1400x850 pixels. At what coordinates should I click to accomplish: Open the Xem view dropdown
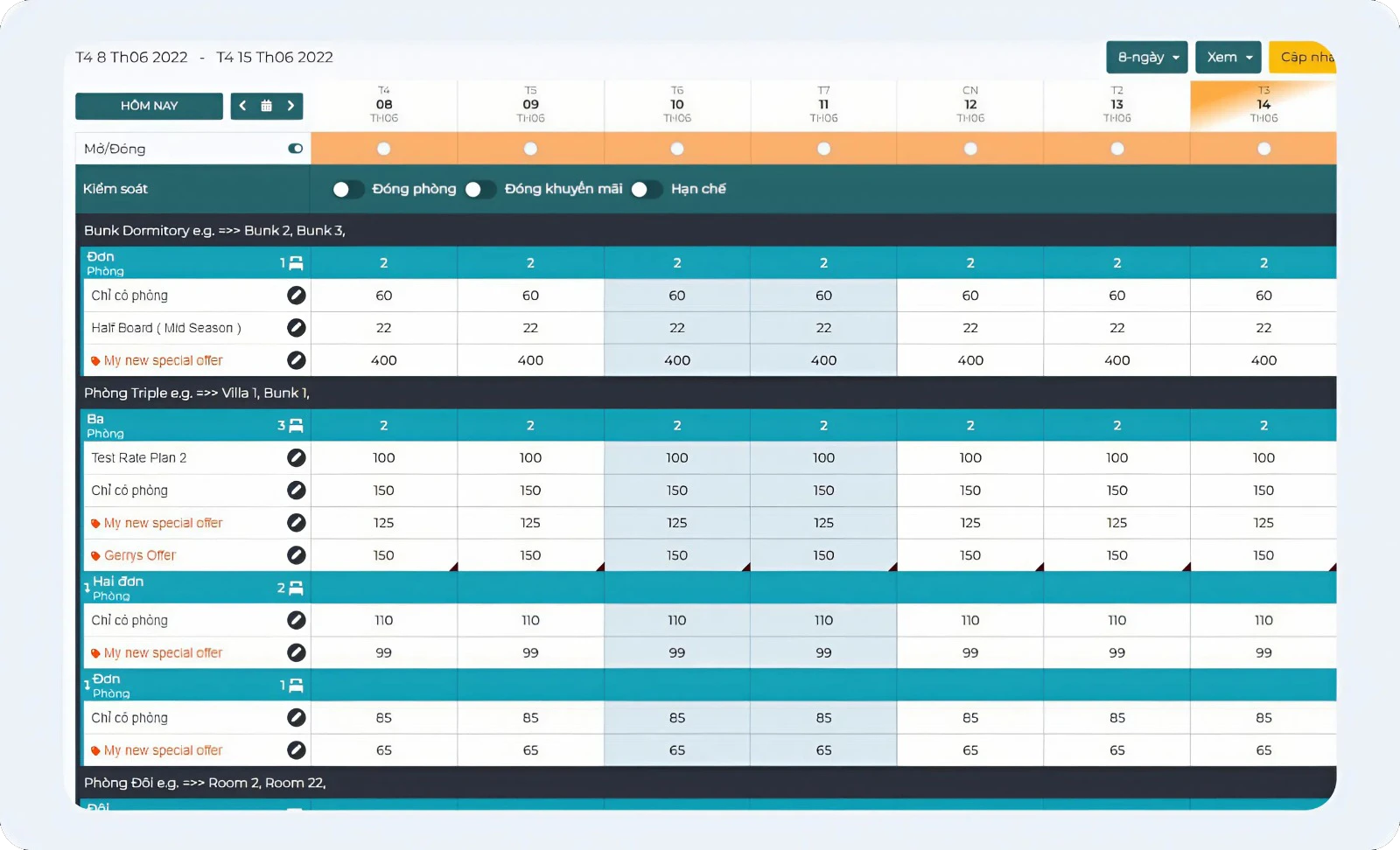click(x=1228, y=58)
